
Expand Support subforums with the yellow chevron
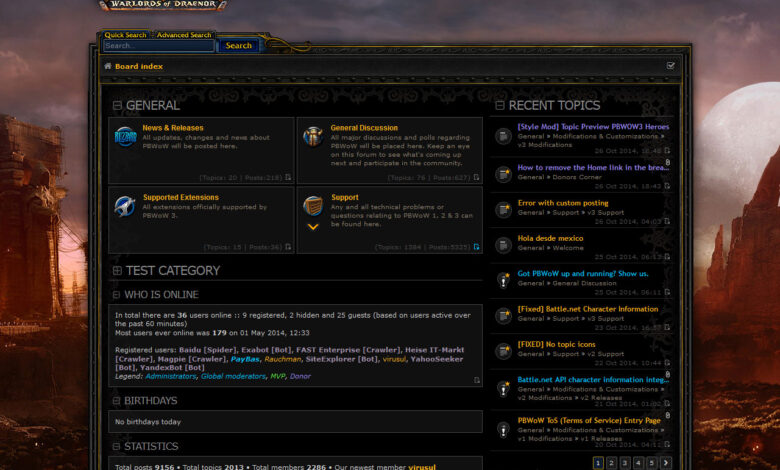[x=313, y=227]
